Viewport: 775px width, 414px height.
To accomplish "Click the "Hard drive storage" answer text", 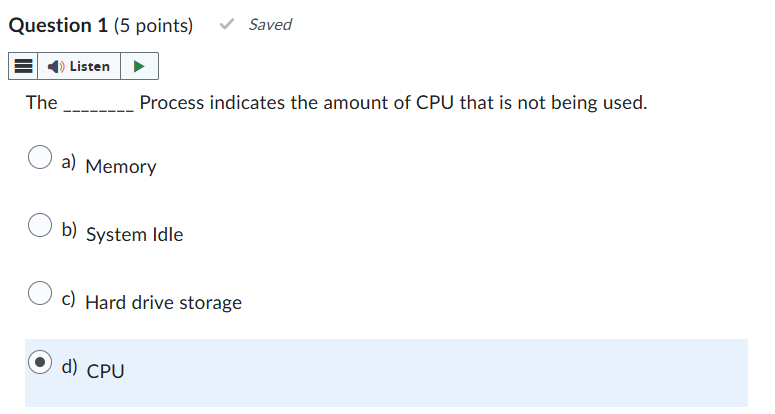I will [x=163, y=302].
